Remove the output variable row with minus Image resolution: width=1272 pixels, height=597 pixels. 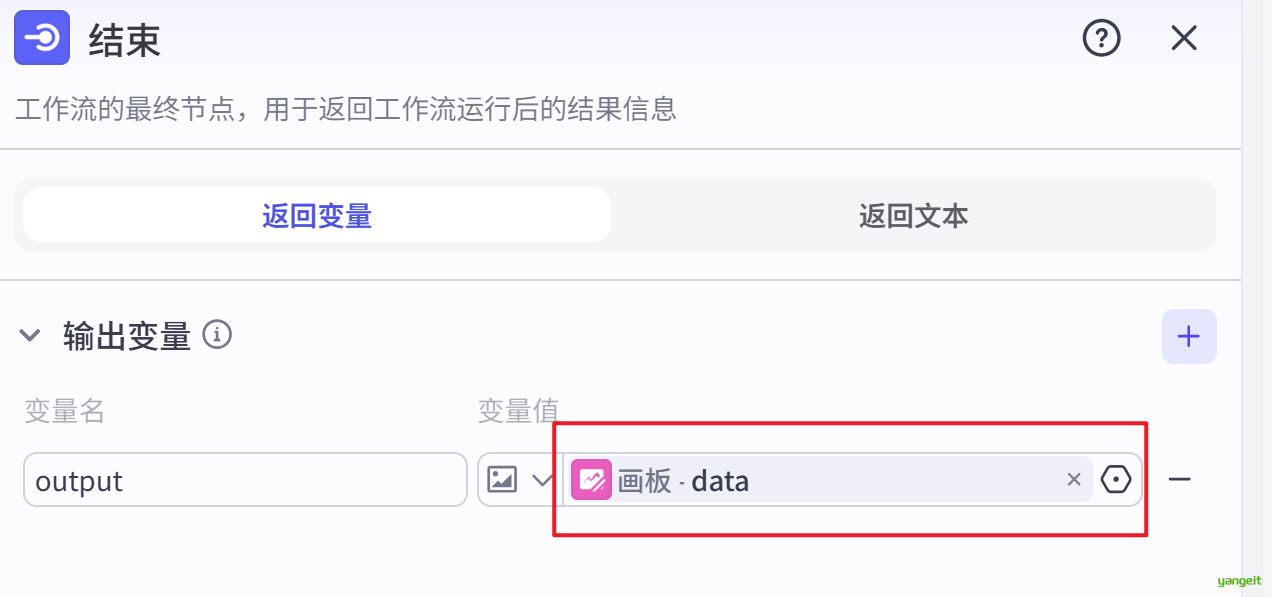1180,480
